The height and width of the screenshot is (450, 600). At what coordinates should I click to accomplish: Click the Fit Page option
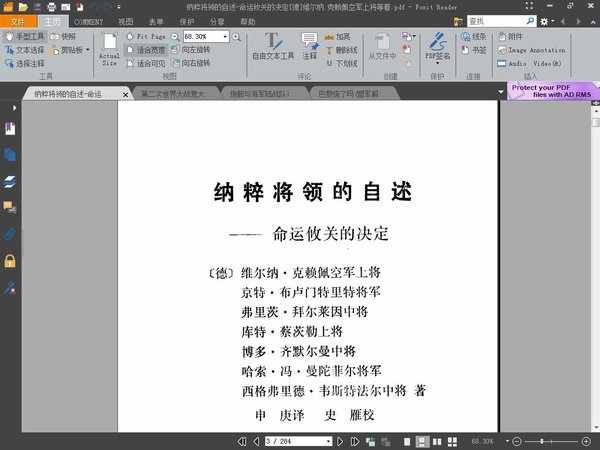[146, 37]
